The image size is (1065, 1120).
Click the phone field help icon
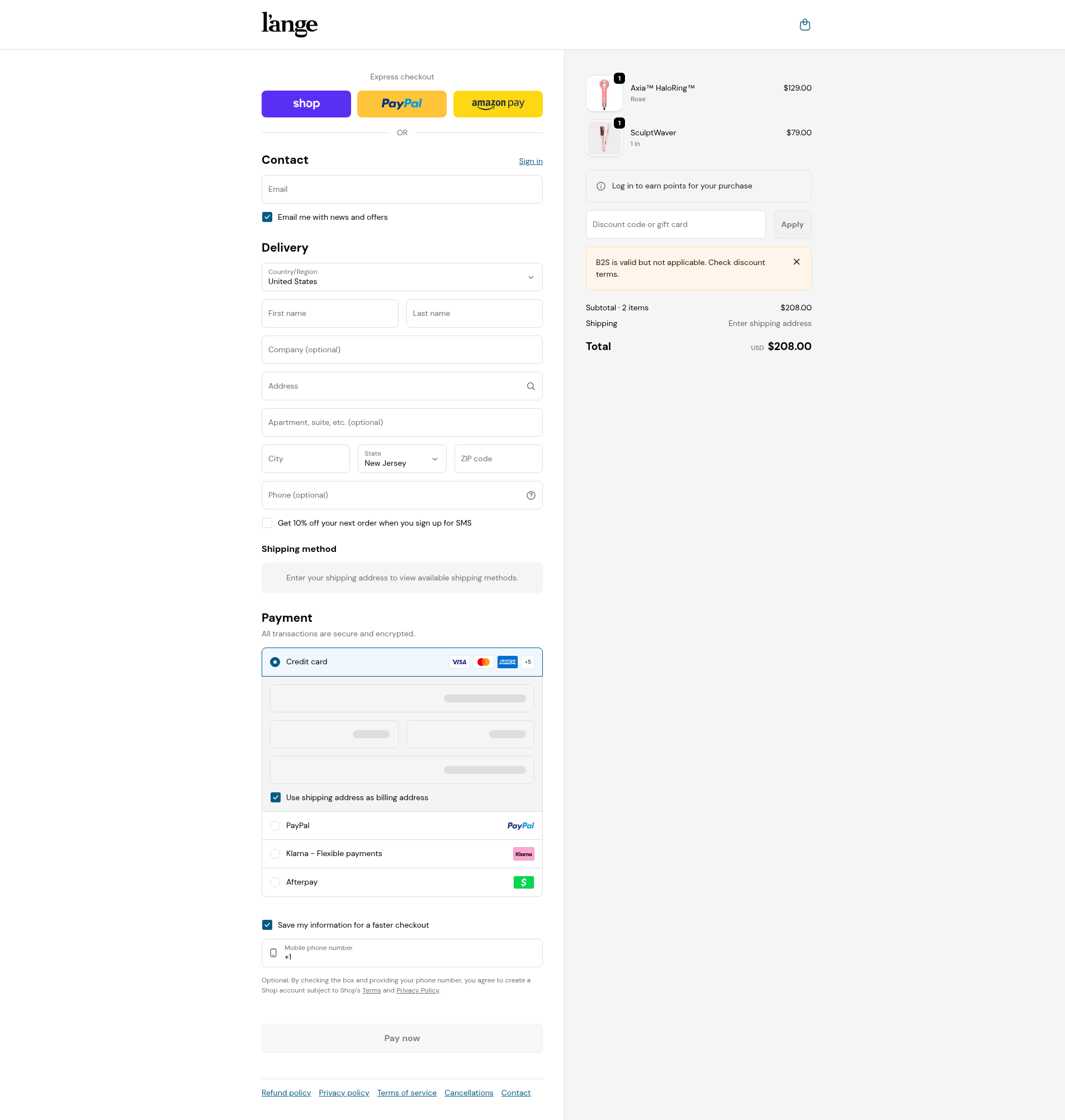pyautogui.click(x=531, y=495)
